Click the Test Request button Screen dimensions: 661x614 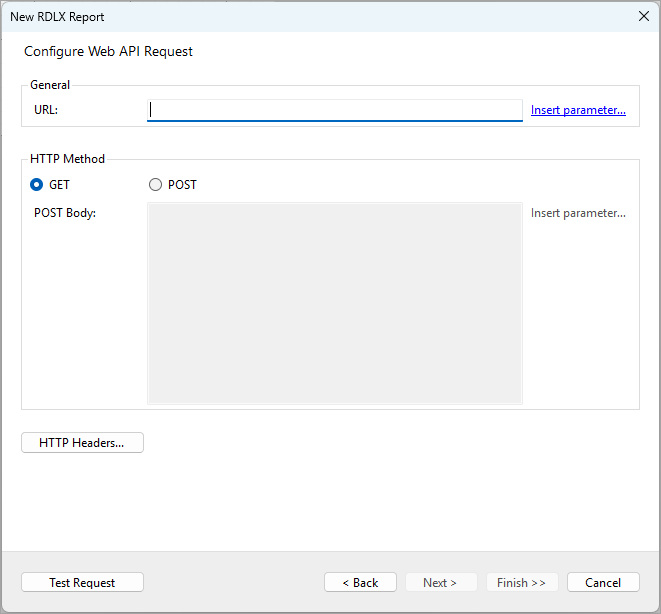(x=82, y=582)
